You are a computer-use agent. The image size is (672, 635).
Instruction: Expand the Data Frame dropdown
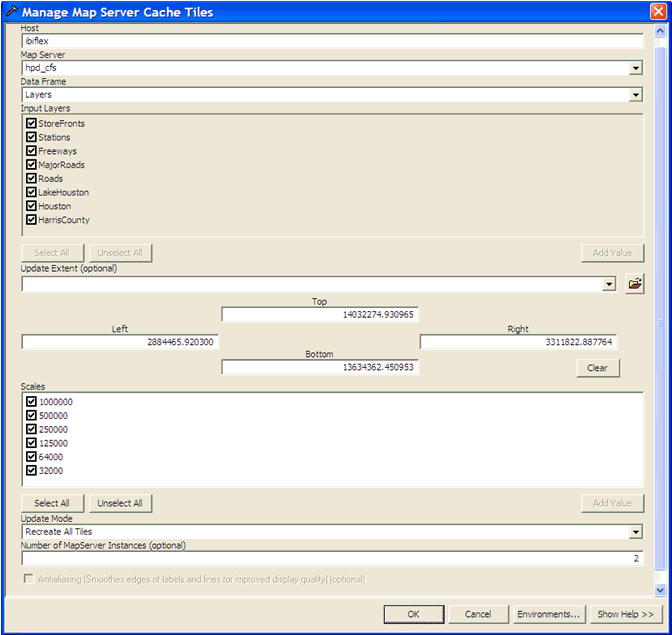tap(635, 95)
